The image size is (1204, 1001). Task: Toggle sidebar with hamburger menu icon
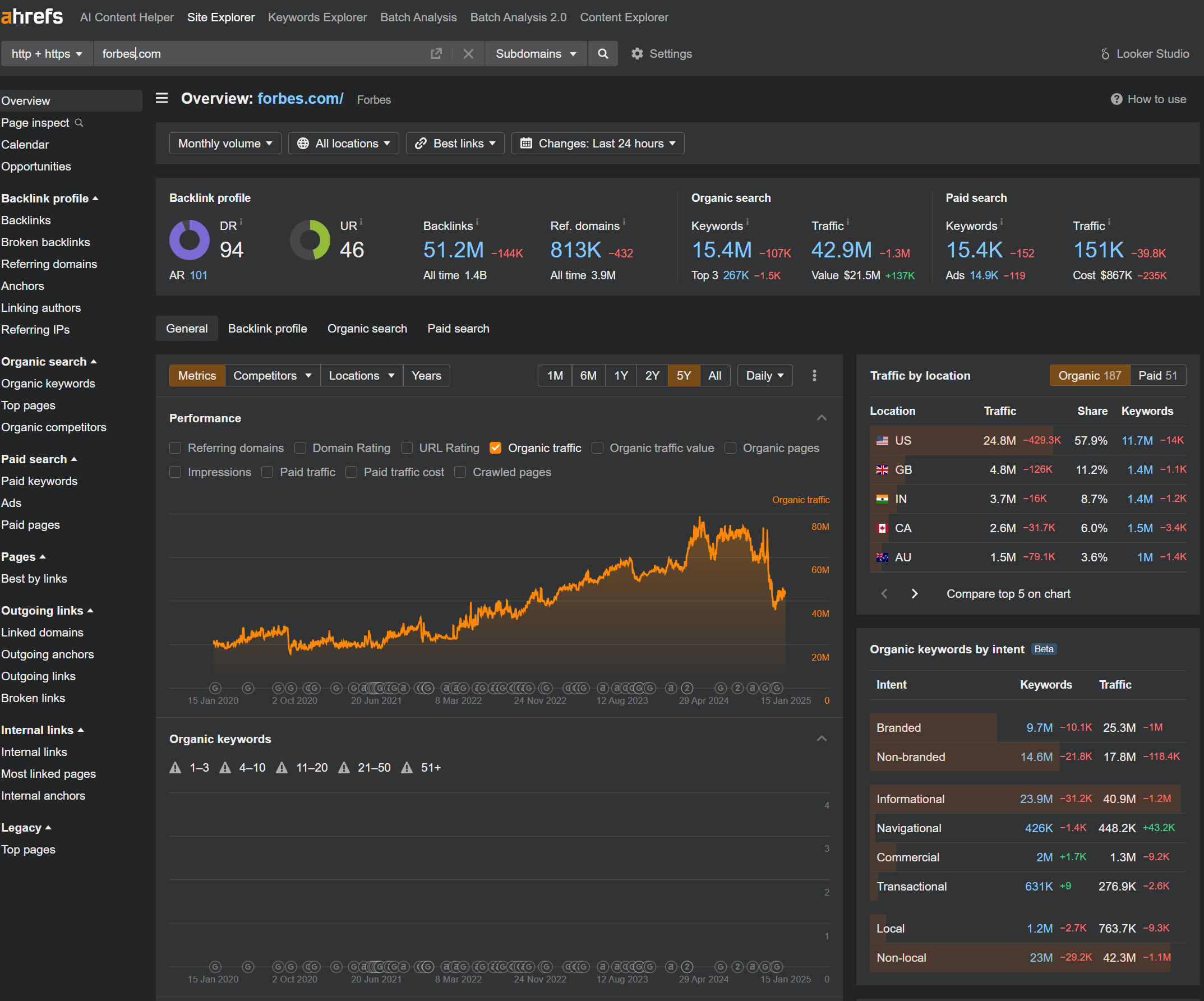[162, 98]
